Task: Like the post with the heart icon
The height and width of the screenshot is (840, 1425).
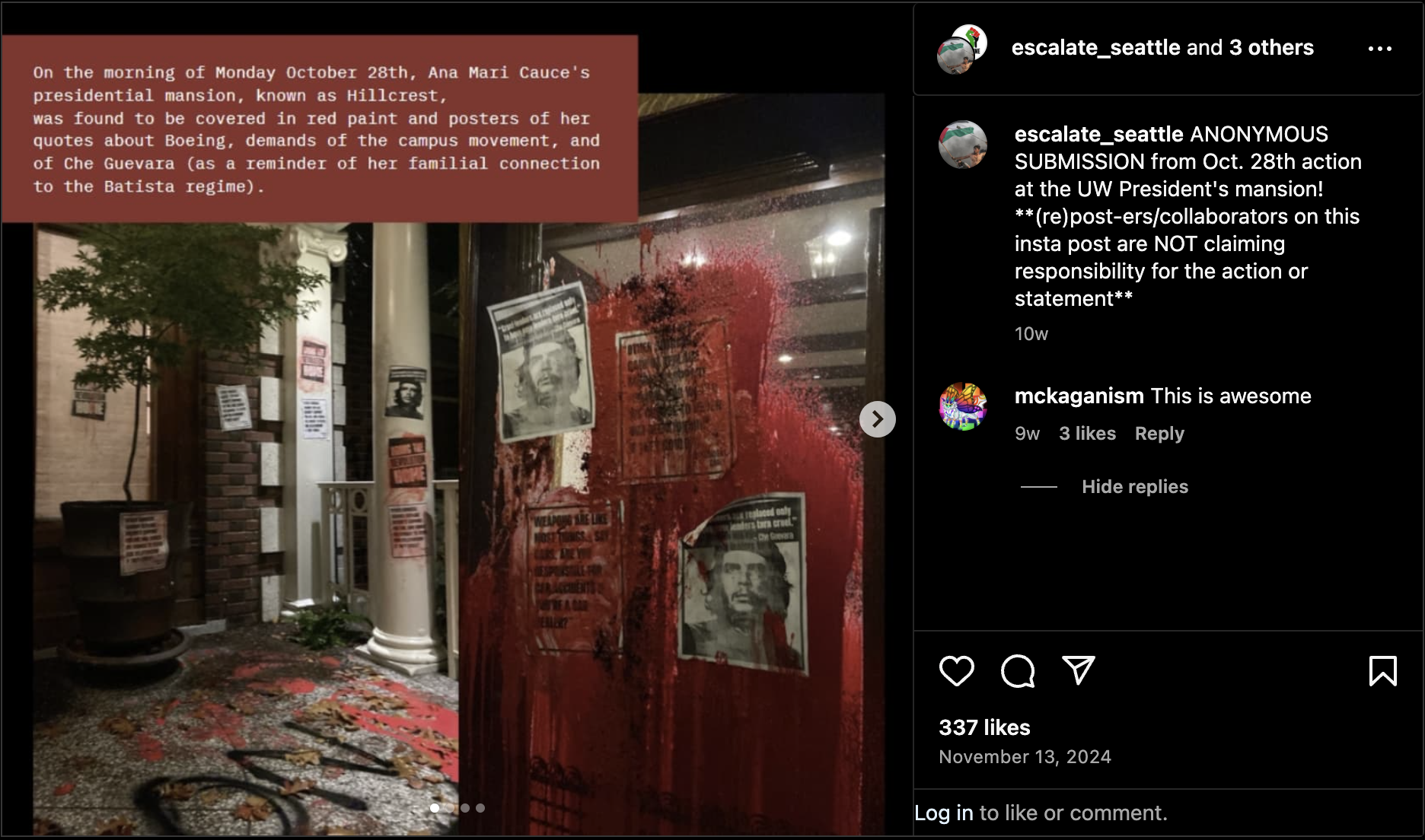Action: [956, 670]
